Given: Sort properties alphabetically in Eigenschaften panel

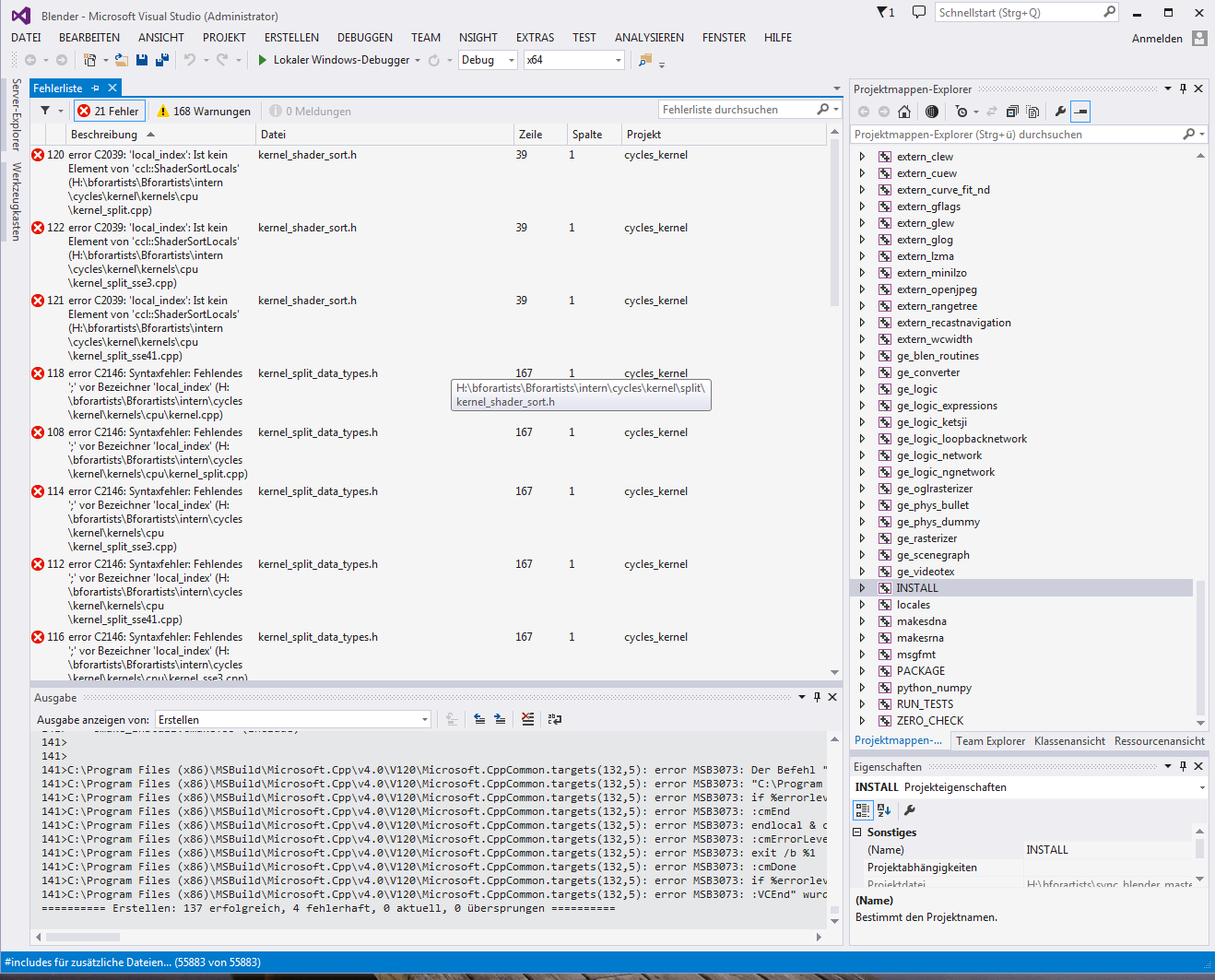Looking at the screenshot, I should (x=884, y=809).
